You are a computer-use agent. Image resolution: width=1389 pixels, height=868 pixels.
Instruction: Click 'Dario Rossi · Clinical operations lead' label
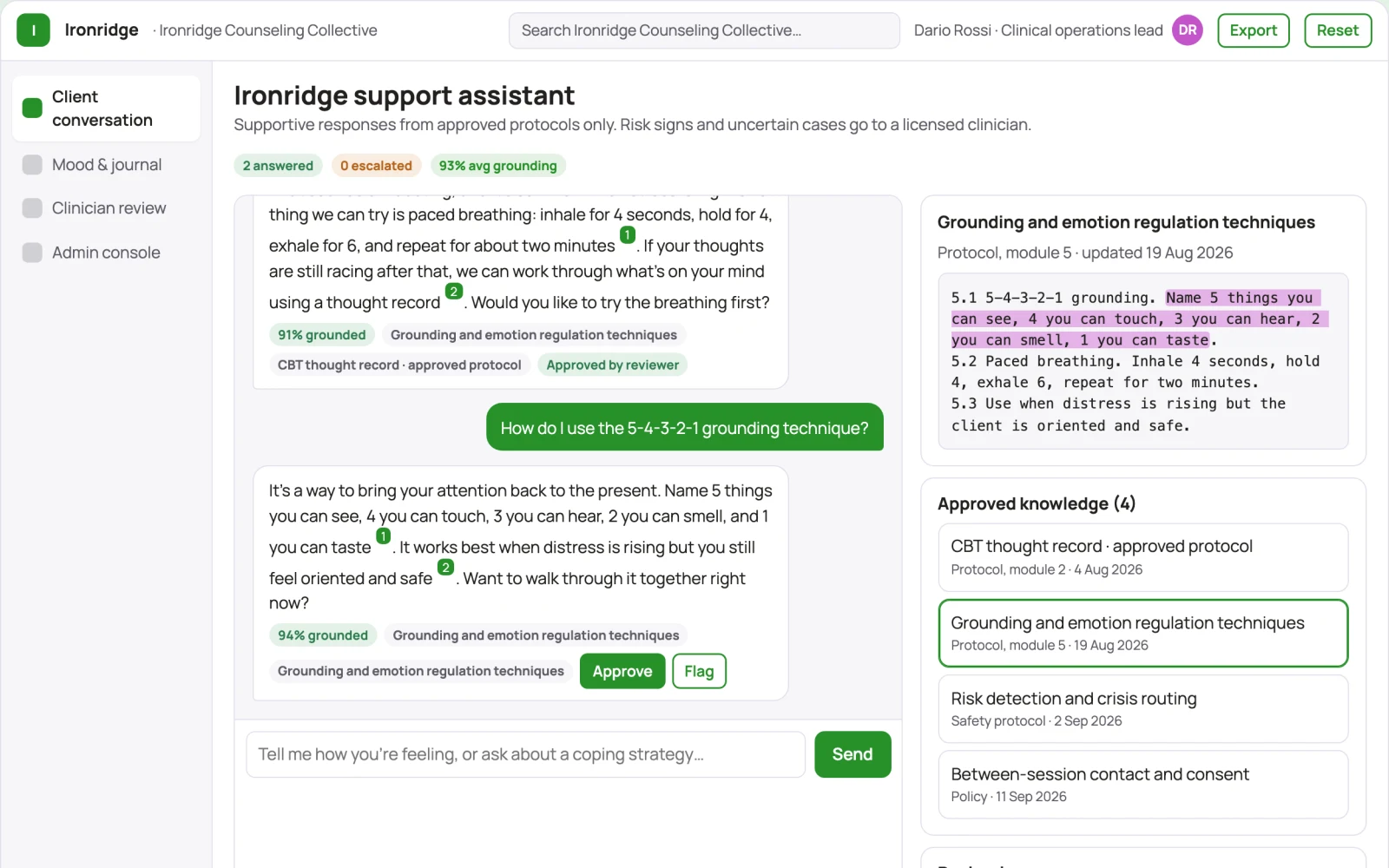tap(1037, 30)
